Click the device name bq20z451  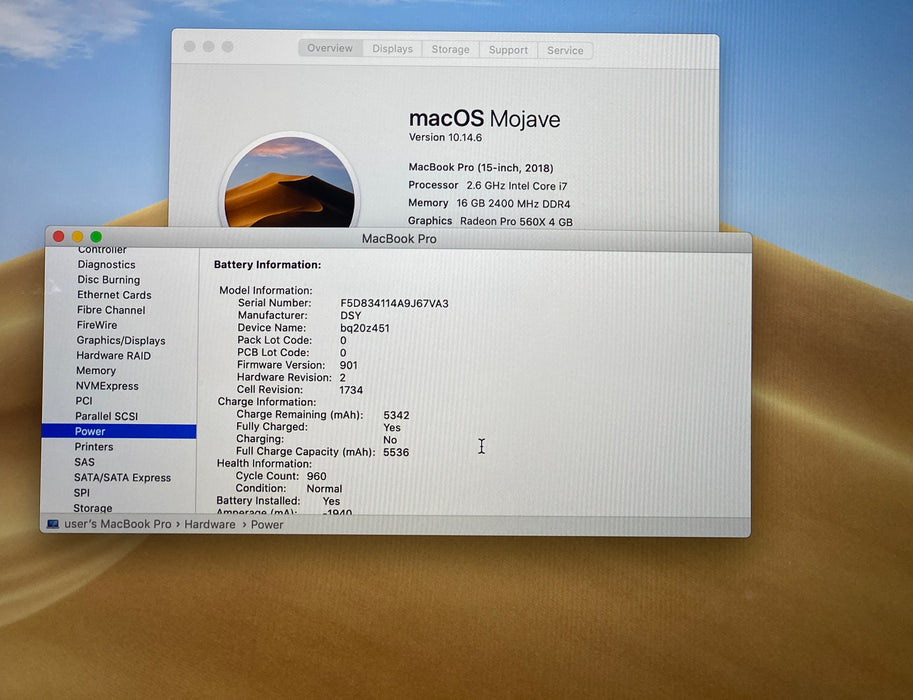(x=365, y=328)
